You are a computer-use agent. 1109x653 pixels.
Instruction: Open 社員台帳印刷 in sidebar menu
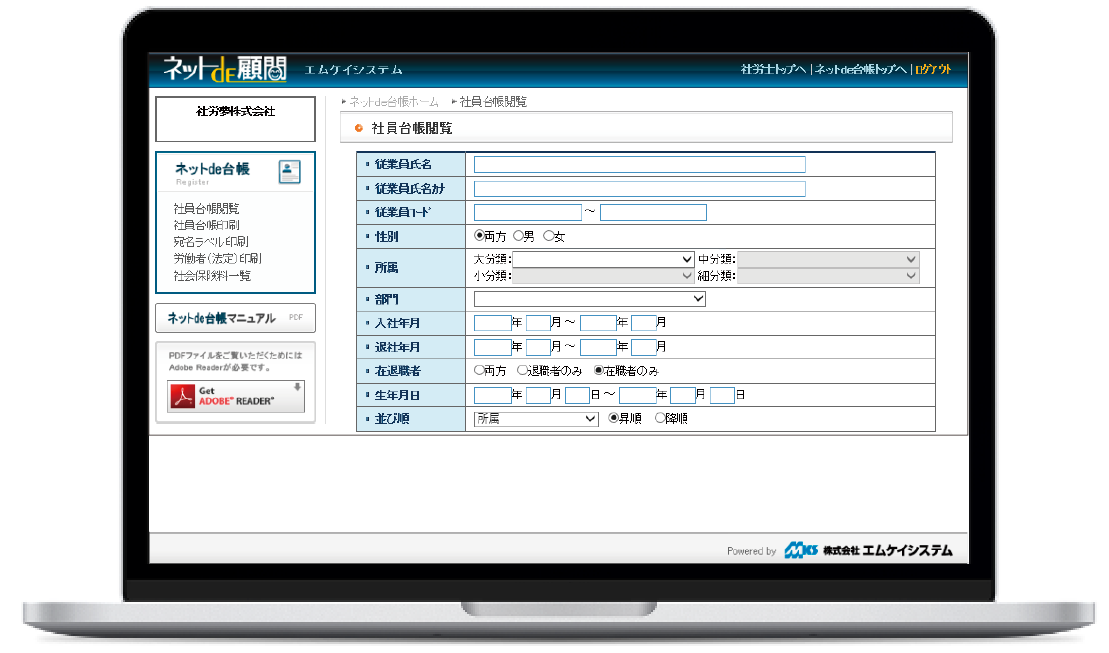(207, 225)
